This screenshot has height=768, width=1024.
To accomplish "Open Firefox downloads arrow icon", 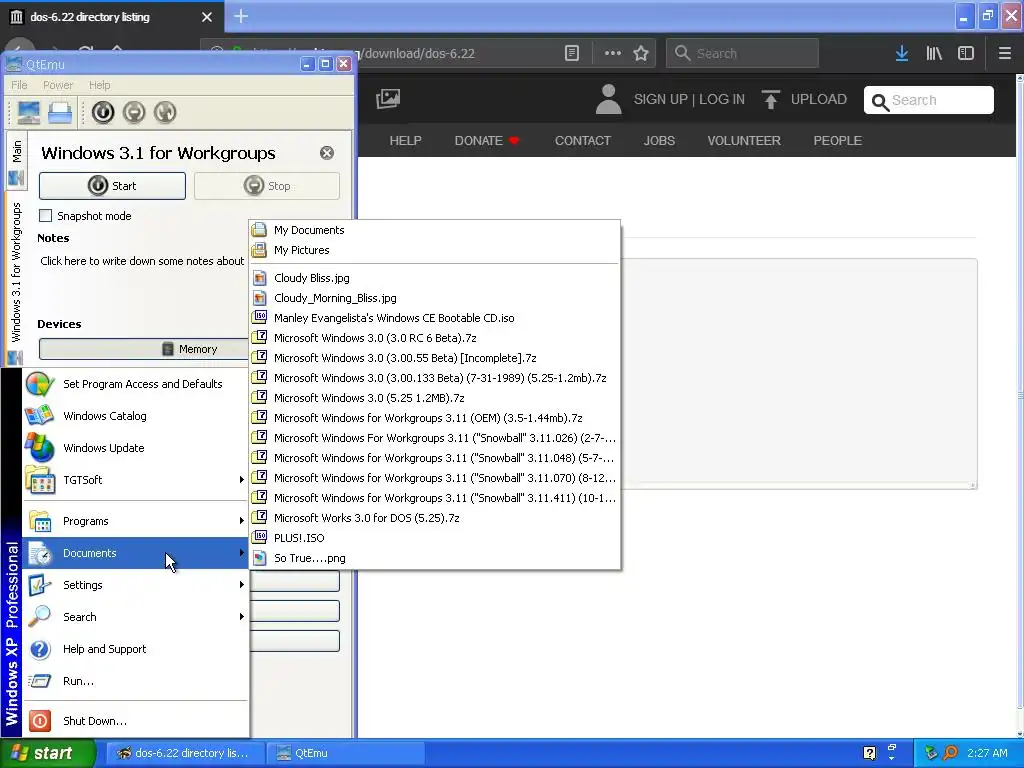I will (902, 54).
